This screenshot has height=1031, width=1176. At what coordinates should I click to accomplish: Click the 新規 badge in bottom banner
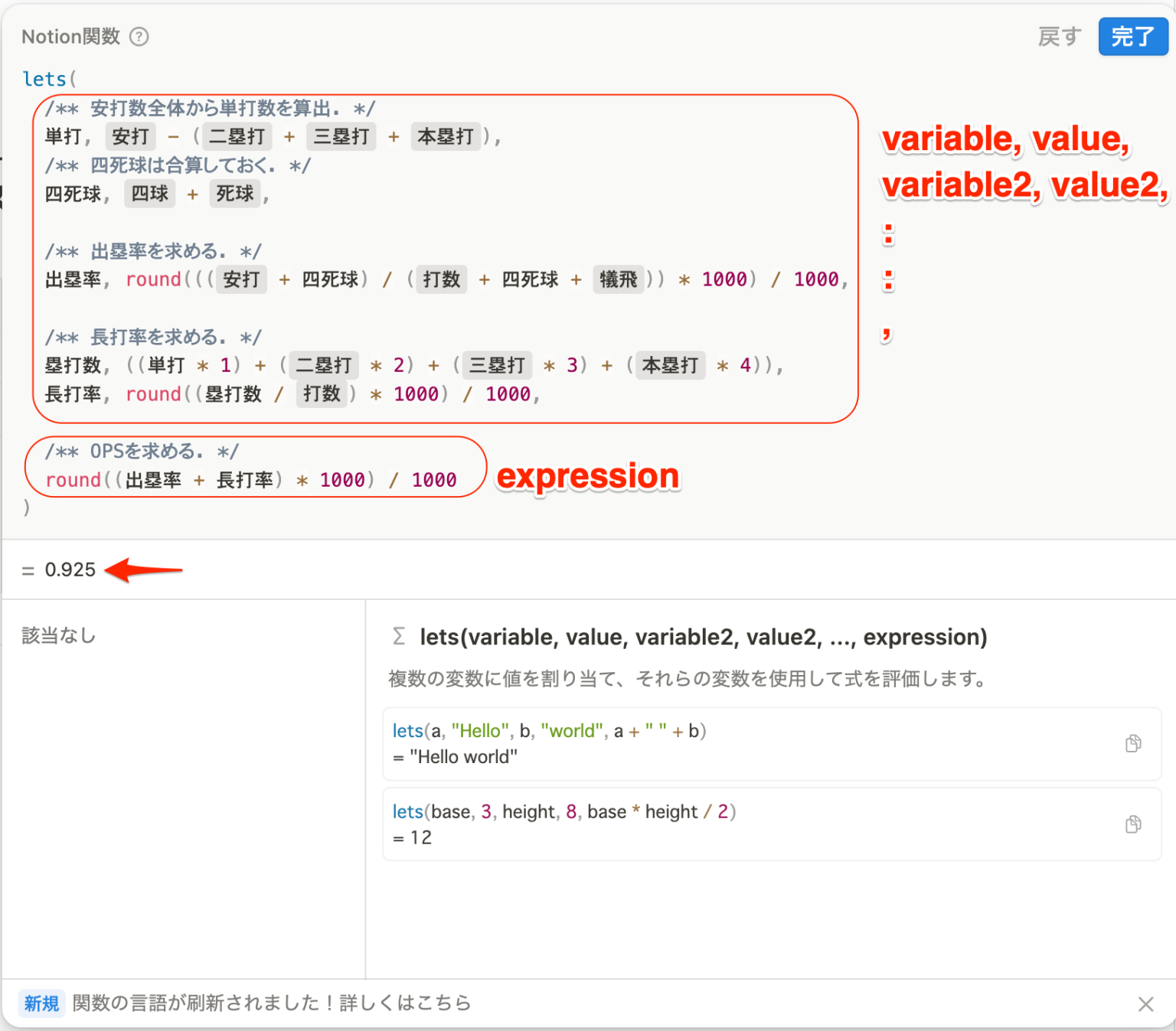[41, 1003]
